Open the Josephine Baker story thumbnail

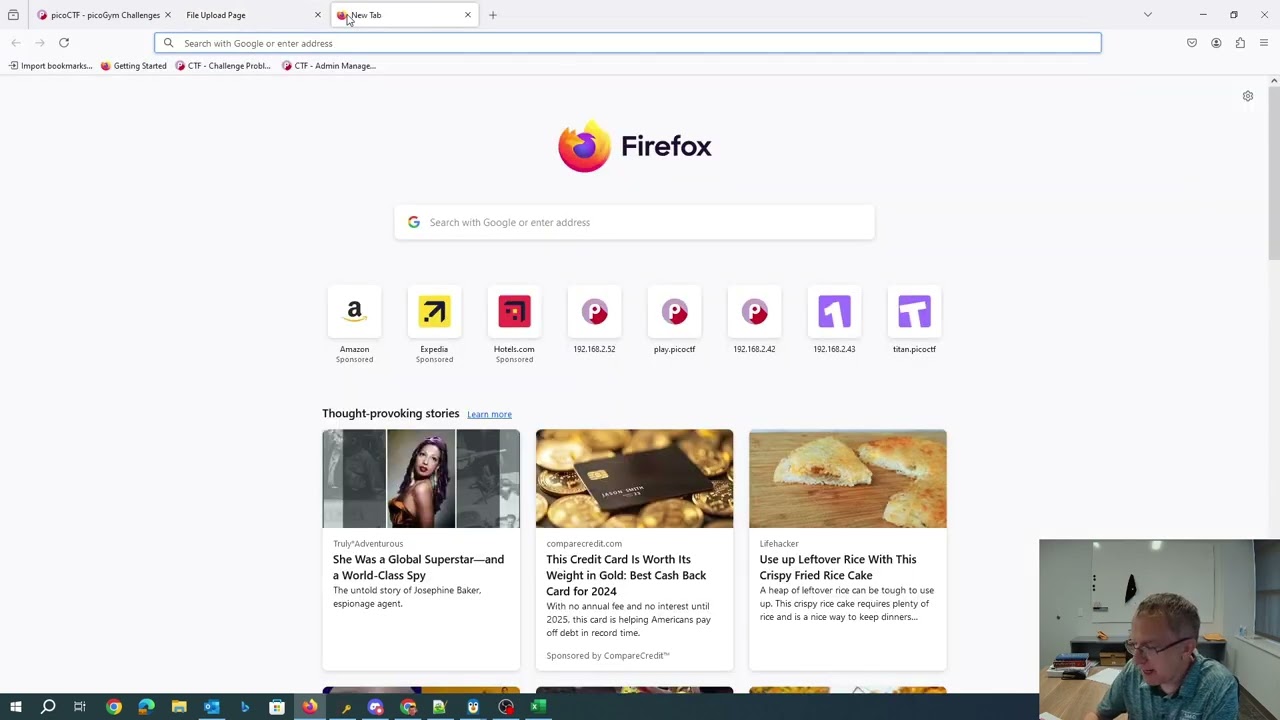point(421,479)
